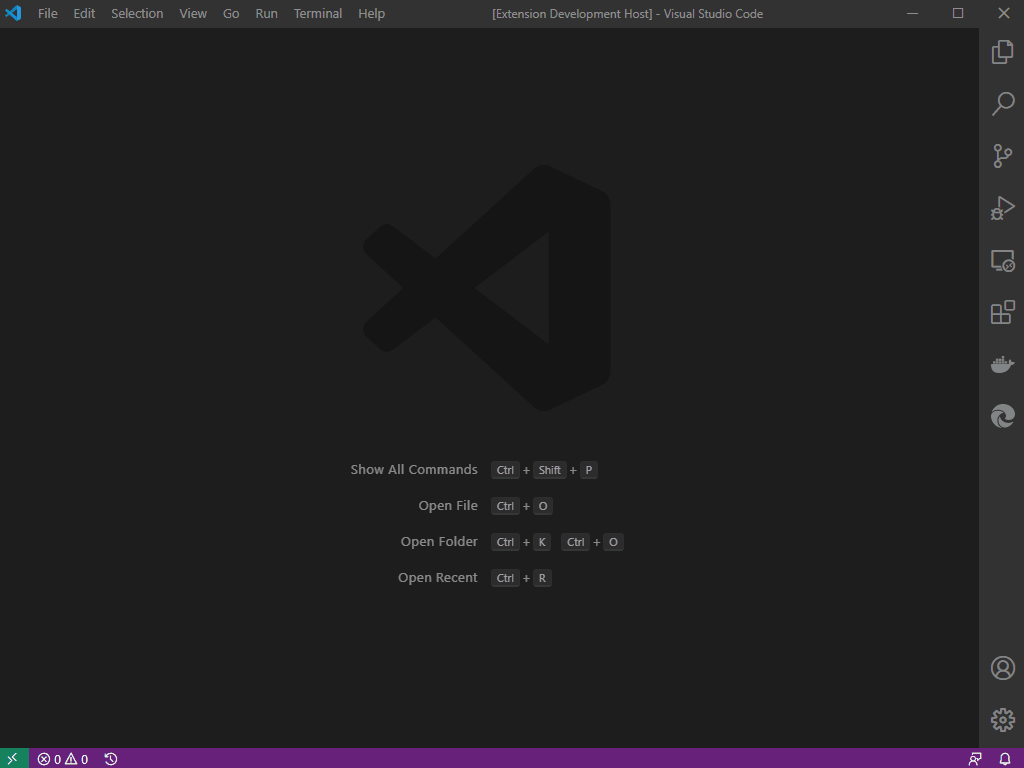Click the feedback icon in status bar
Screen dimensions: 1024x768
(975, 759)
